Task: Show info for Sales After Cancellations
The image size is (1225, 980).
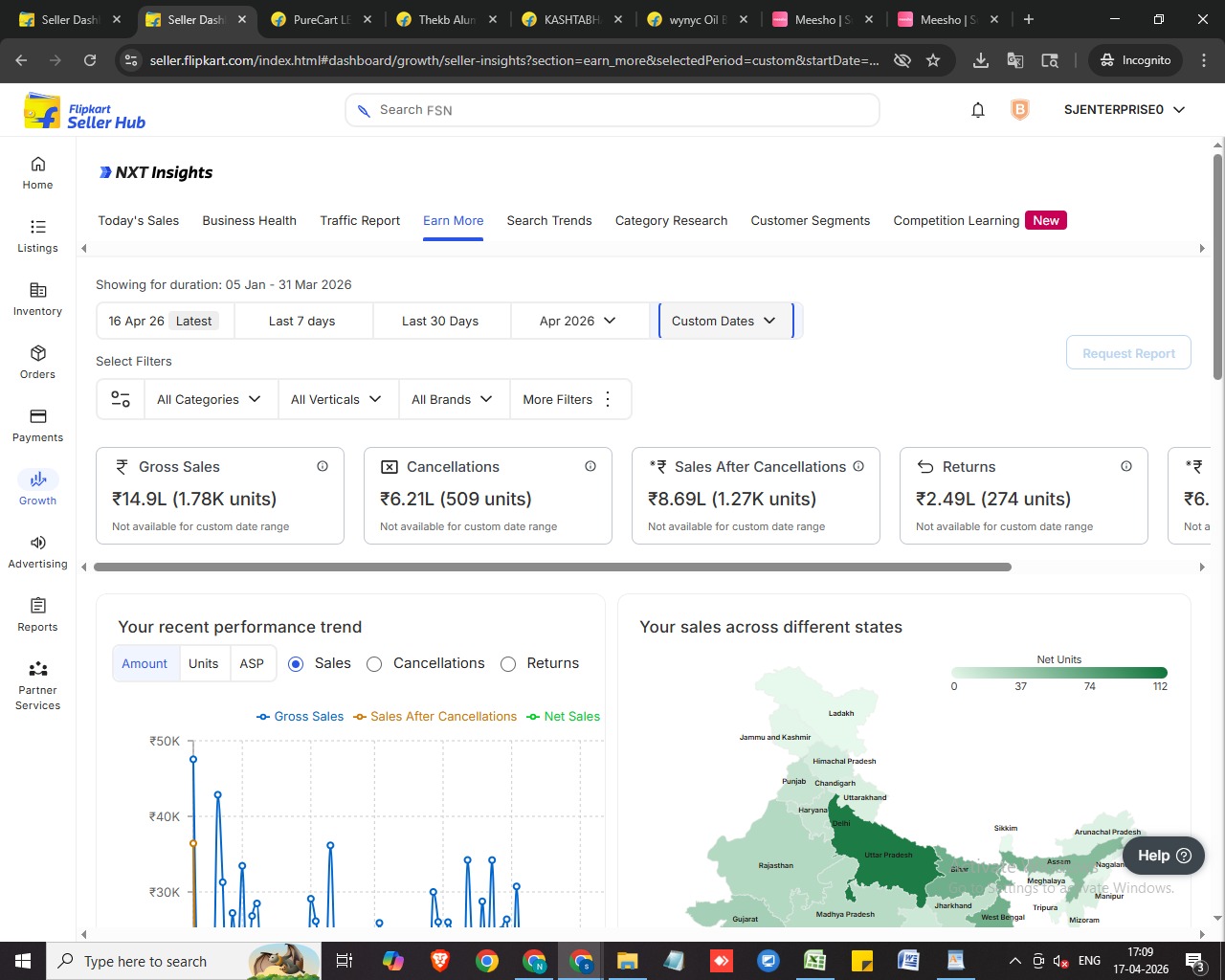Action: tap(858, 466)
